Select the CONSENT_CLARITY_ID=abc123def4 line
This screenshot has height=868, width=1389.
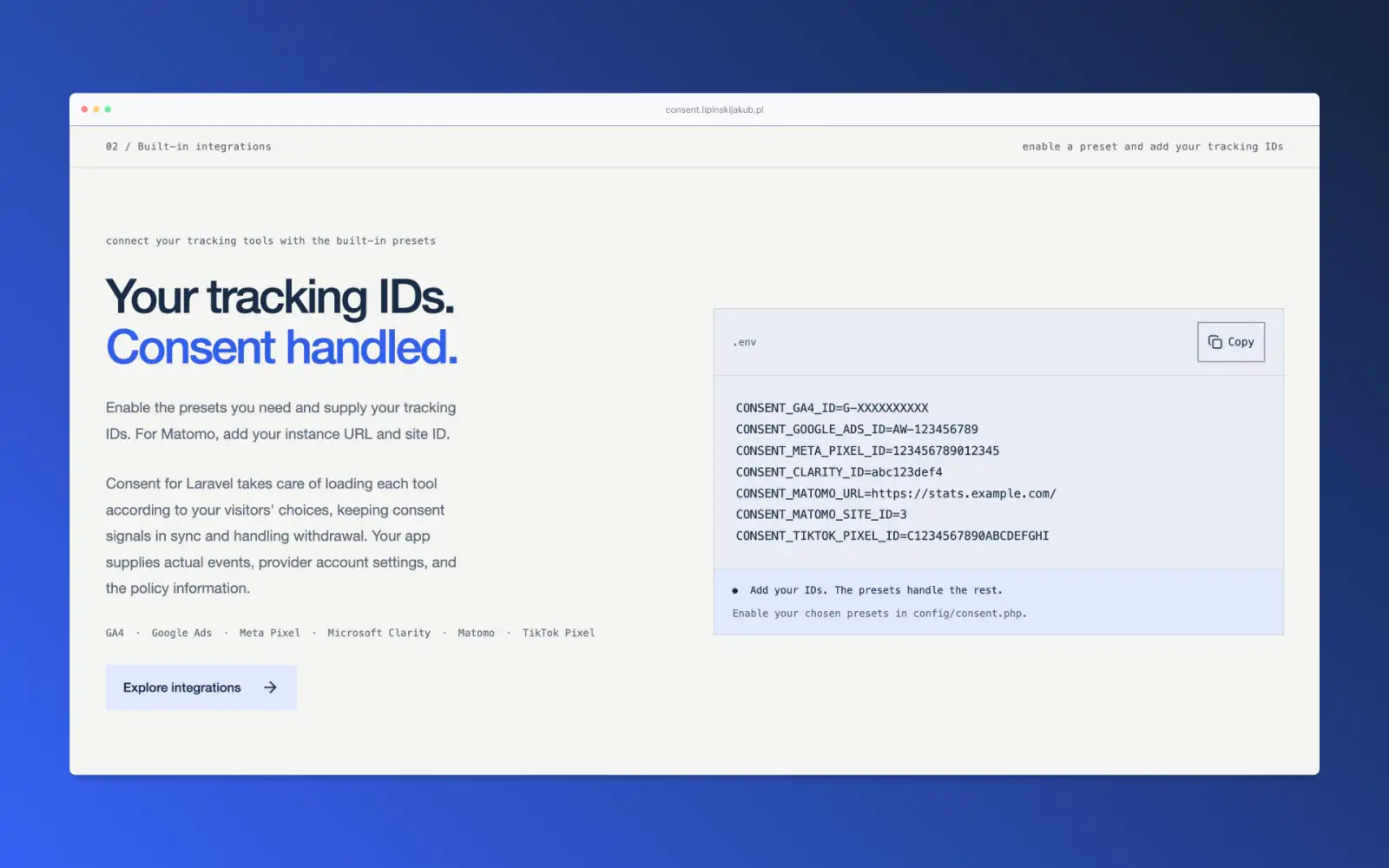[x=839, y=472]
